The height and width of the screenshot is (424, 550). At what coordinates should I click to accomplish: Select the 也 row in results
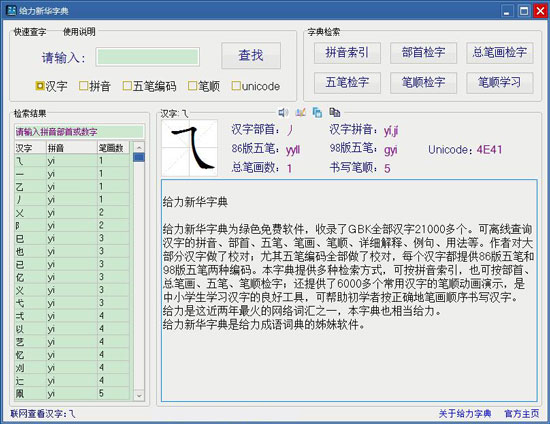click(72, 251)
